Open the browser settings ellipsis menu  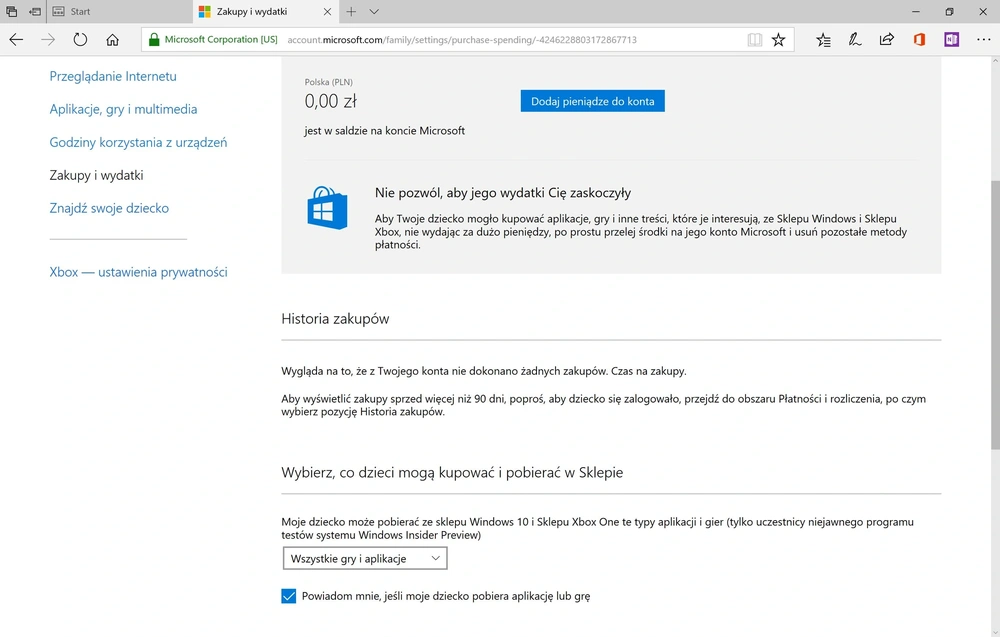[983, 40]
